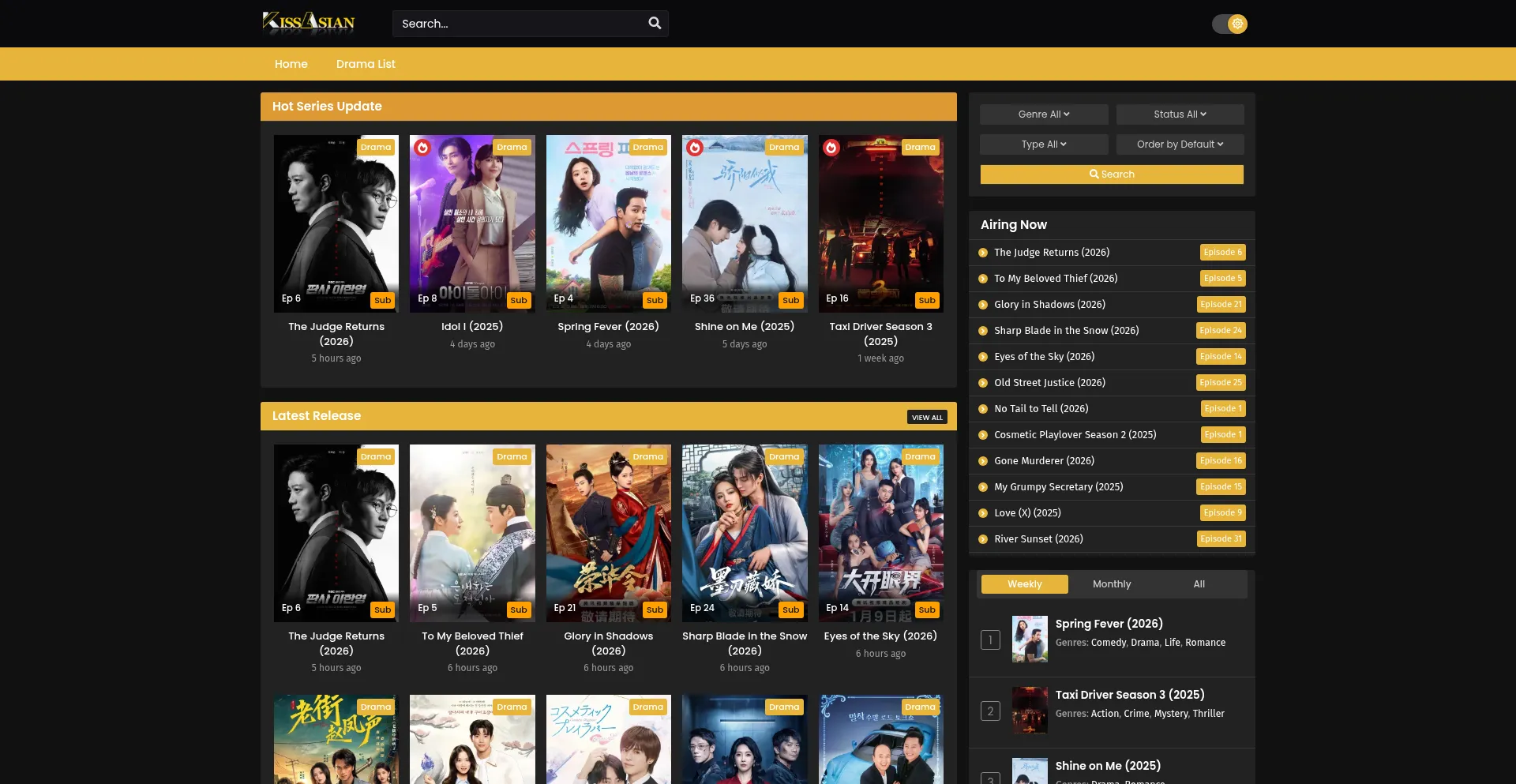Click the Episode 21 badge for Glory in Shadows
Screen dimensions: 1516x784
click(x=1221, y=305)
